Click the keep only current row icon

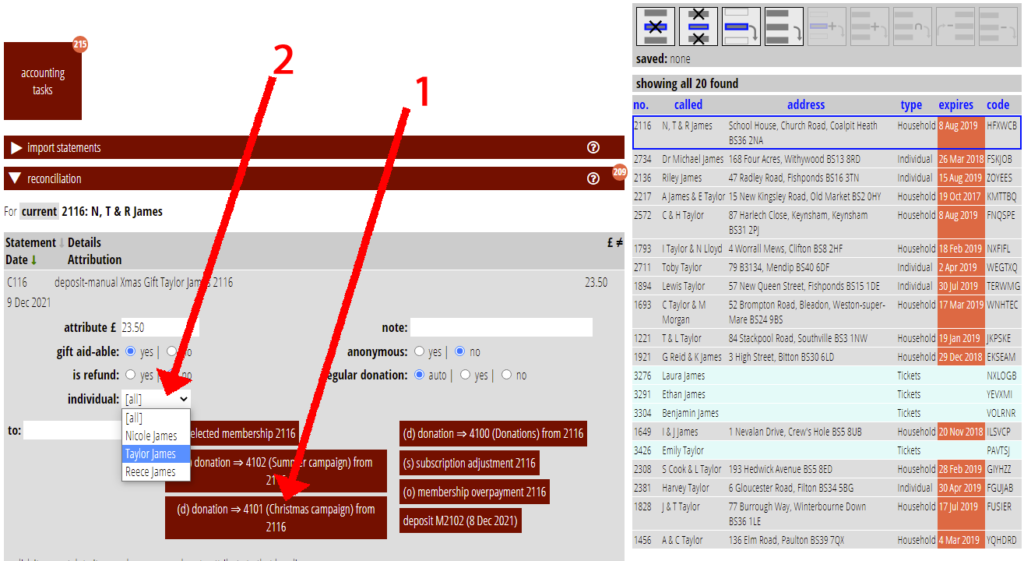tap(698, 27)
